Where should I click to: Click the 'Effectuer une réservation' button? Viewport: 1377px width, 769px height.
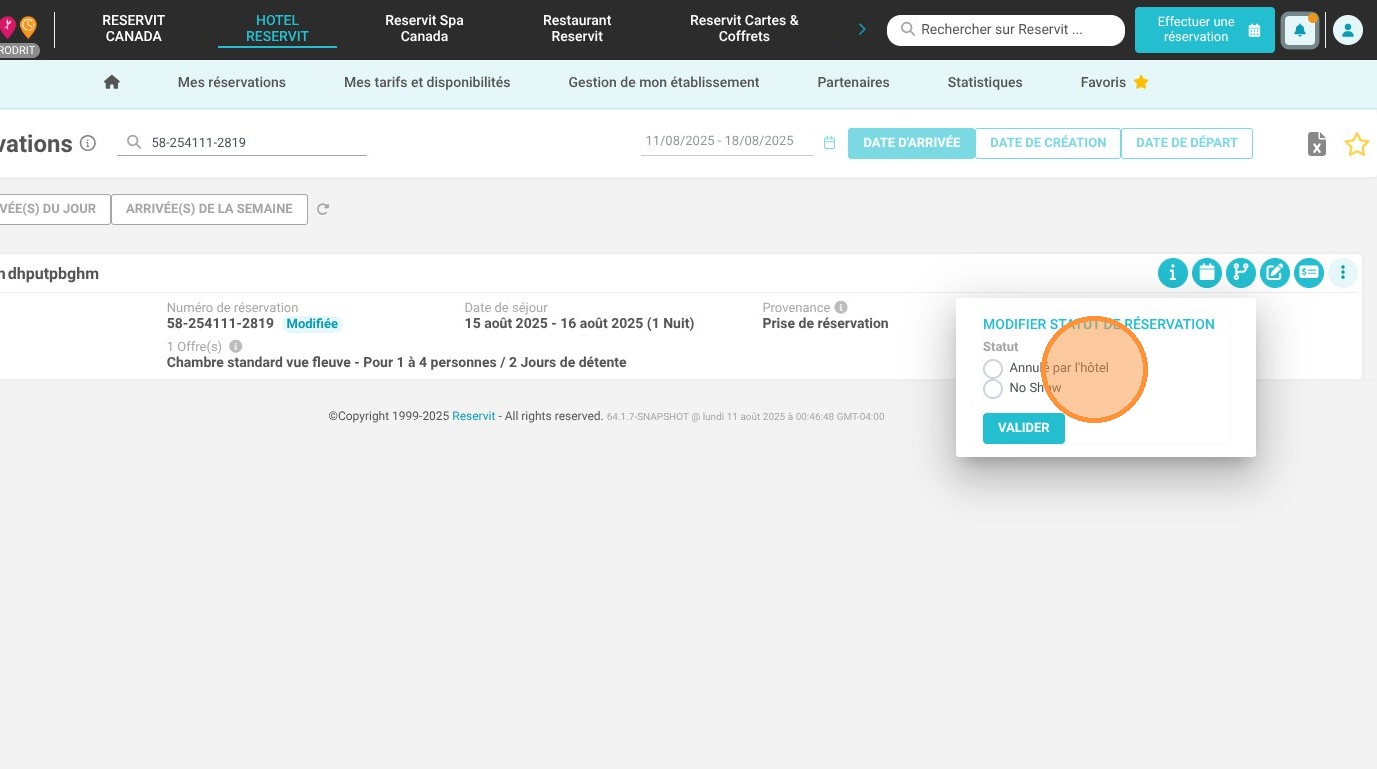tap(1205, 30)
